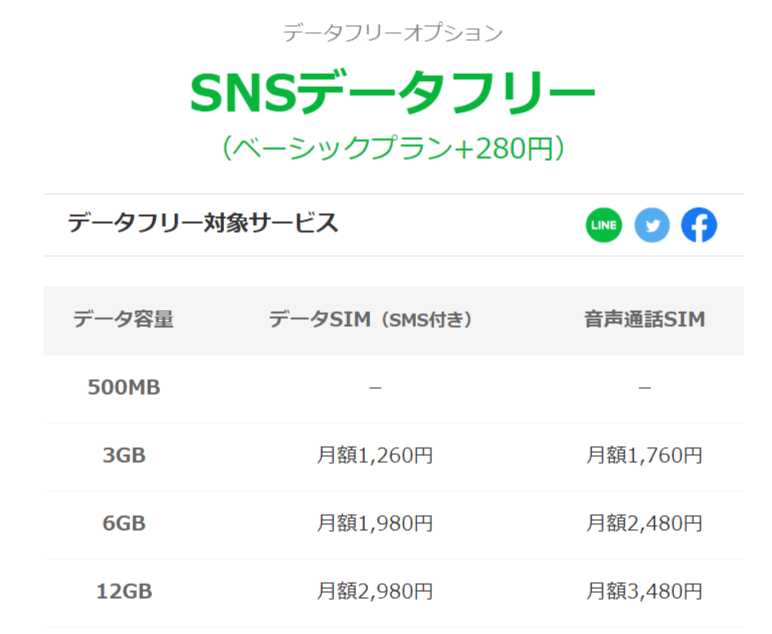Click the Twitter bird icon

652,225
